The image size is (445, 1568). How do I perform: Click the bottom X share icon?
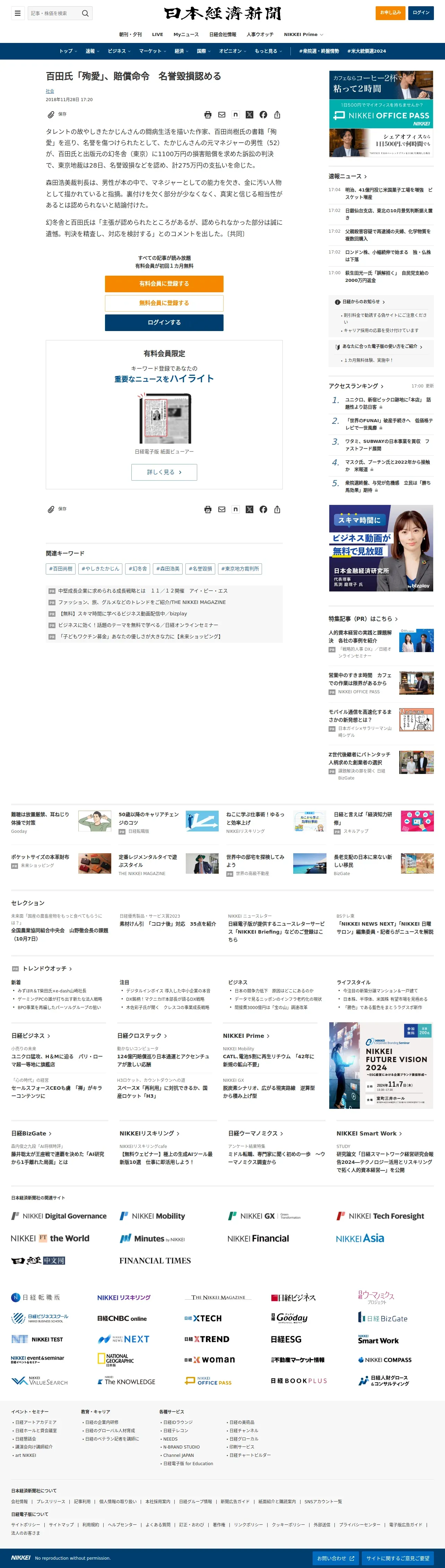(249, 509)
